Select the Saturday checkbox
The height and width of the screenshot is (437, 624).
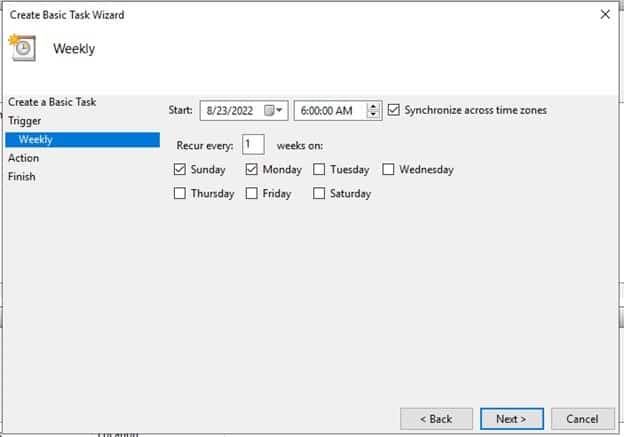[x=319, y=194]
